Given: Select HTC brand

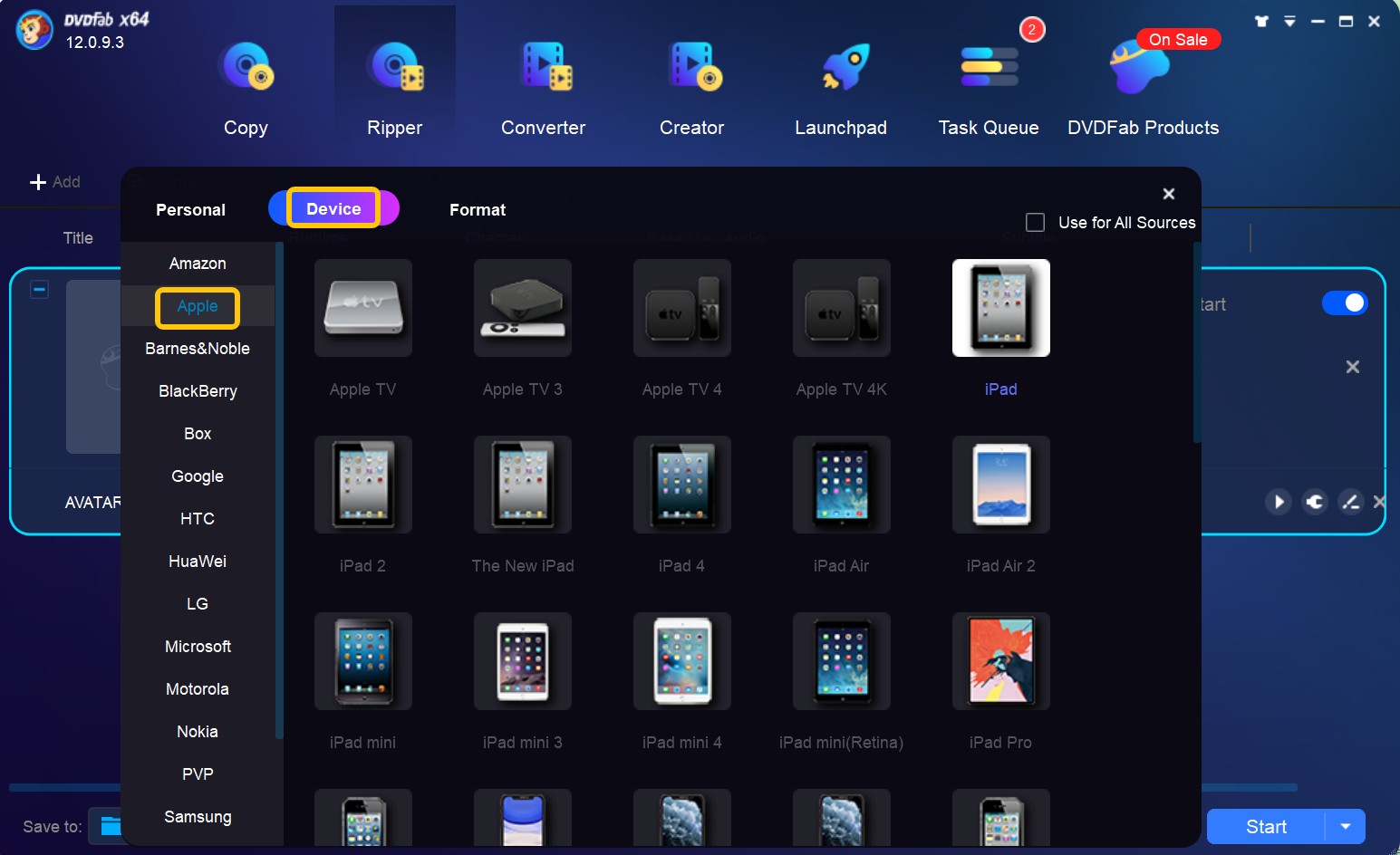Looking at the screenshot, I should pos(198,519).
